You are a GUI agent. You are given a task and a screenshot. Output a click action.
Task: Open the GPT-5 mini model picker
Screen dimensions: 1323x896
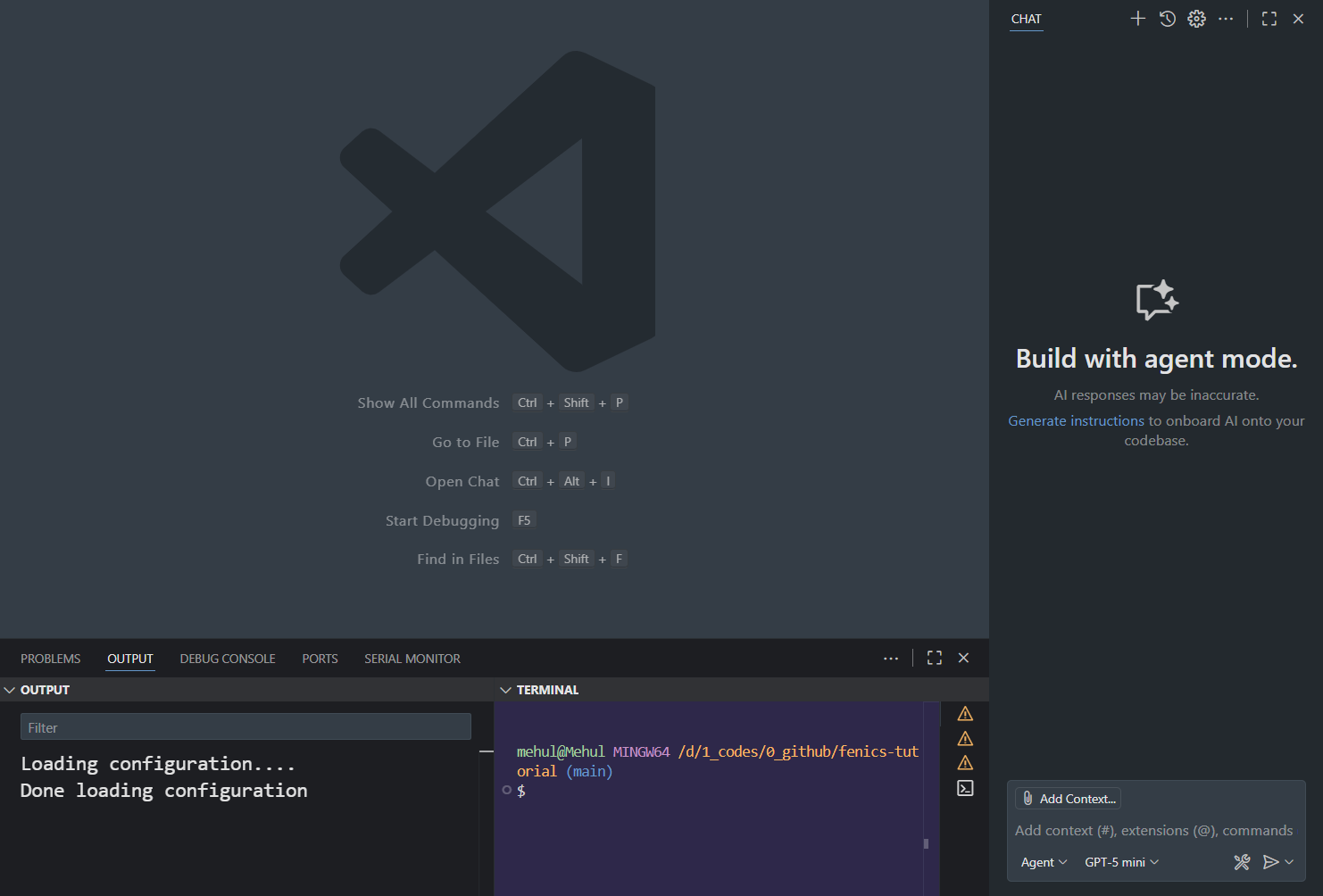[1121, 862]
